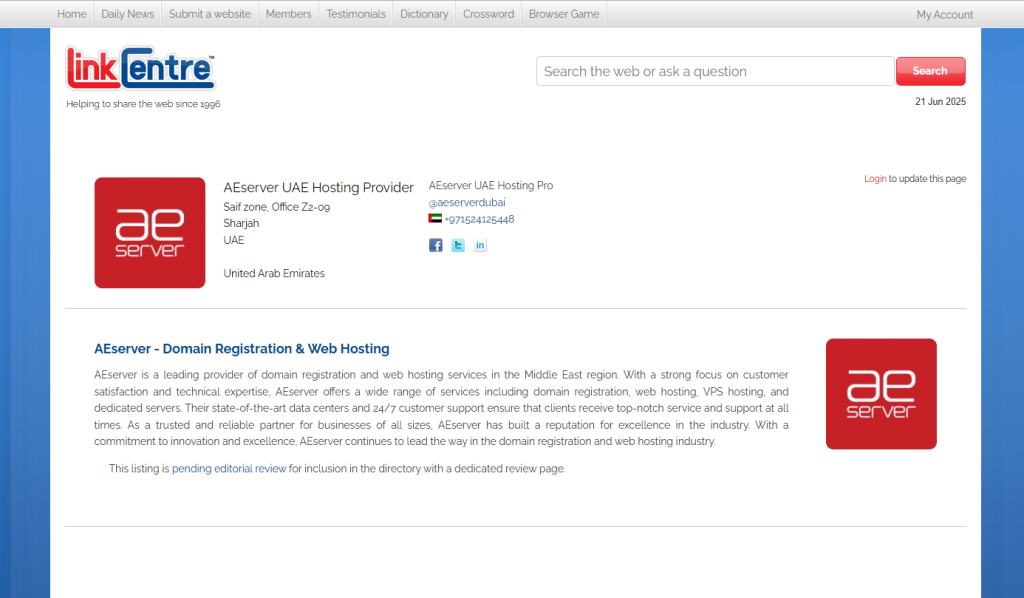The image size is (1024, 598).
Task: Open the Daily News menu item
Action: 127,14
